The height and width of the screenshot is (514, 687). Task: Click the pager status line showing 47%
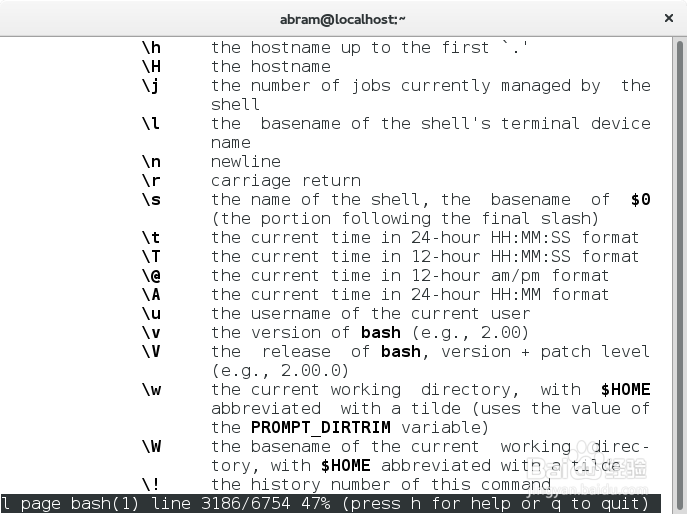pyautogui.click(x=330, y=503)
